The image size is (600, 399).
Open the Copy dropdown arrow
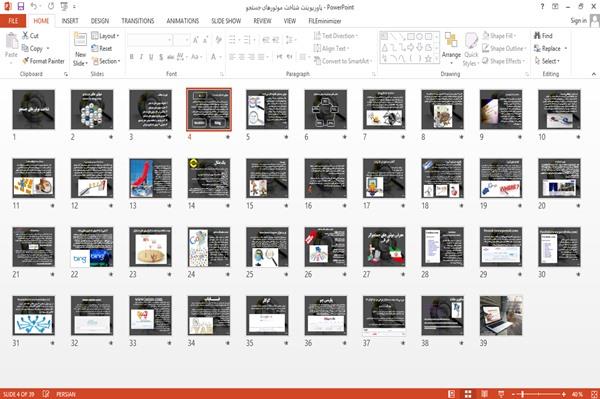tap(48, 49)
